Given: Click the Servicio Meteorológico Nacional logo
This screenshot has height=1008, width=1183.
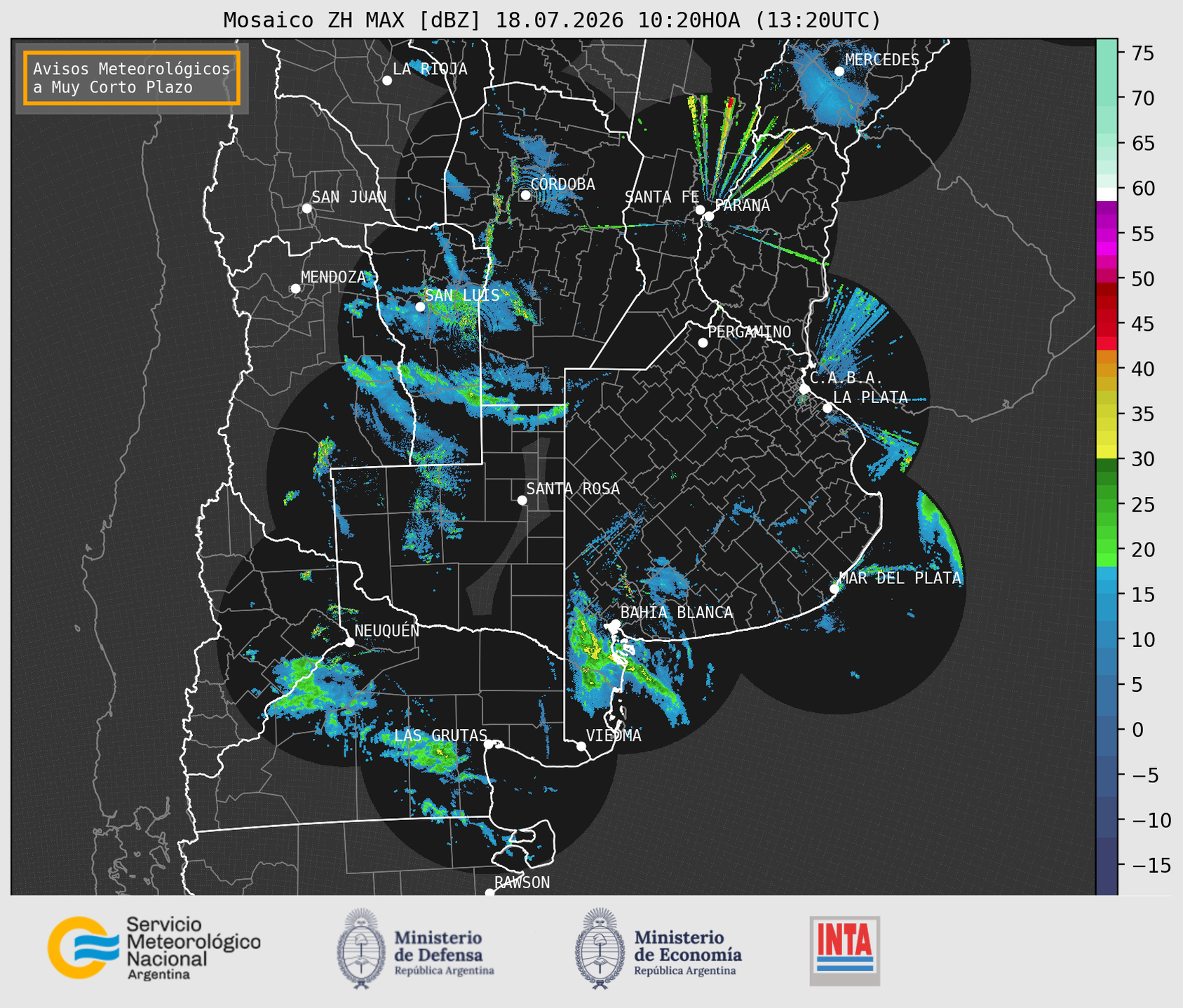Looking at the screenshot, I should point(154,948).
